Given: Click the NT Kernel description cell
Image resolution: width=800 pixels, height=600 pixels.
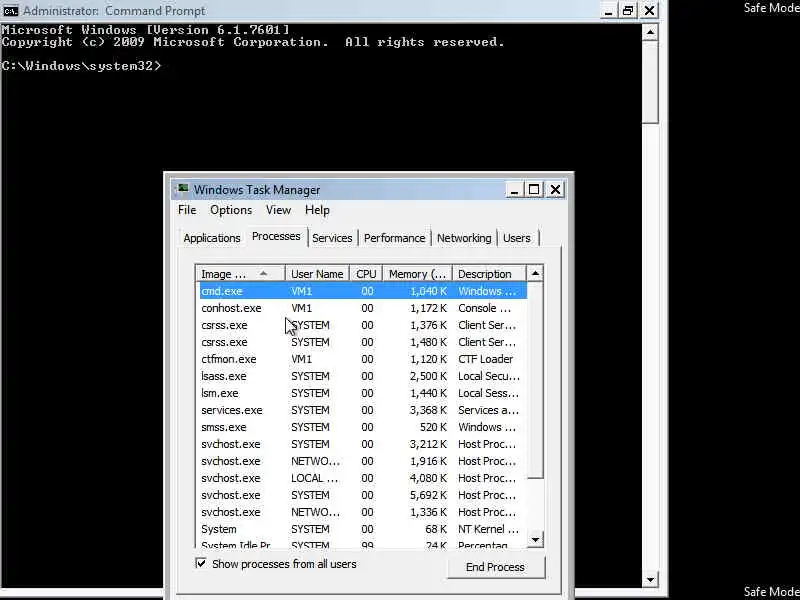Looking at the screenshot, I should (488, 529).
